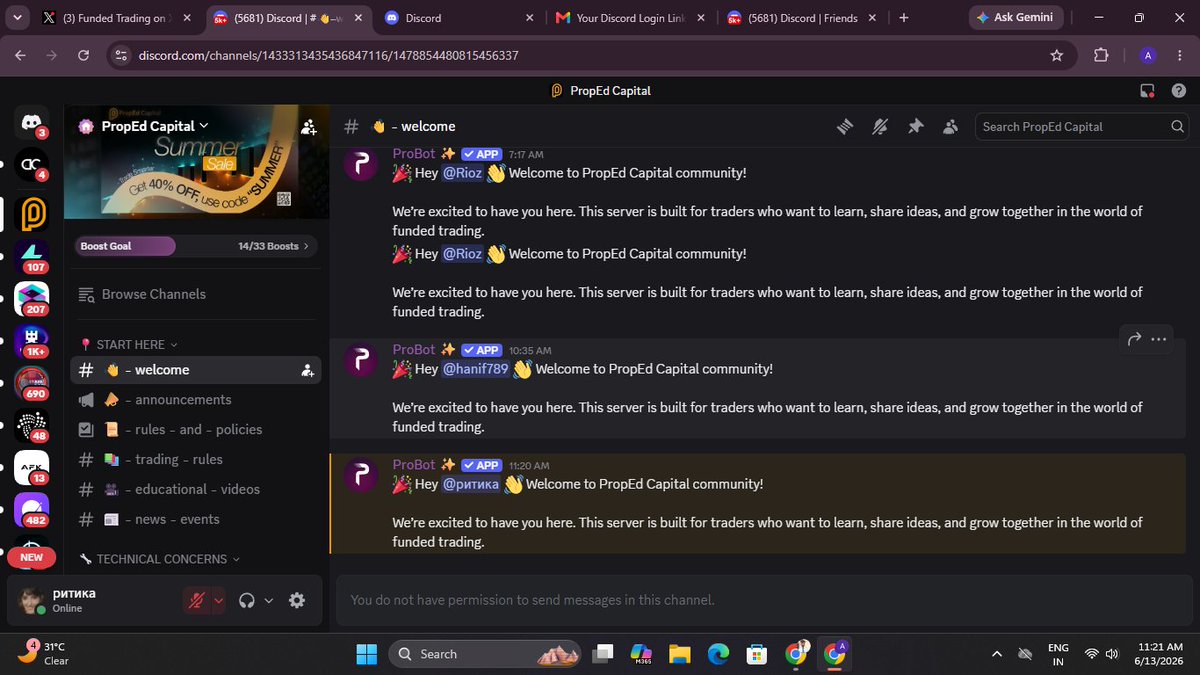Image resolution: width=1200 pixels, height=675 pixels.
Task: Show hidden system tray icons
Action: (996, 654)
